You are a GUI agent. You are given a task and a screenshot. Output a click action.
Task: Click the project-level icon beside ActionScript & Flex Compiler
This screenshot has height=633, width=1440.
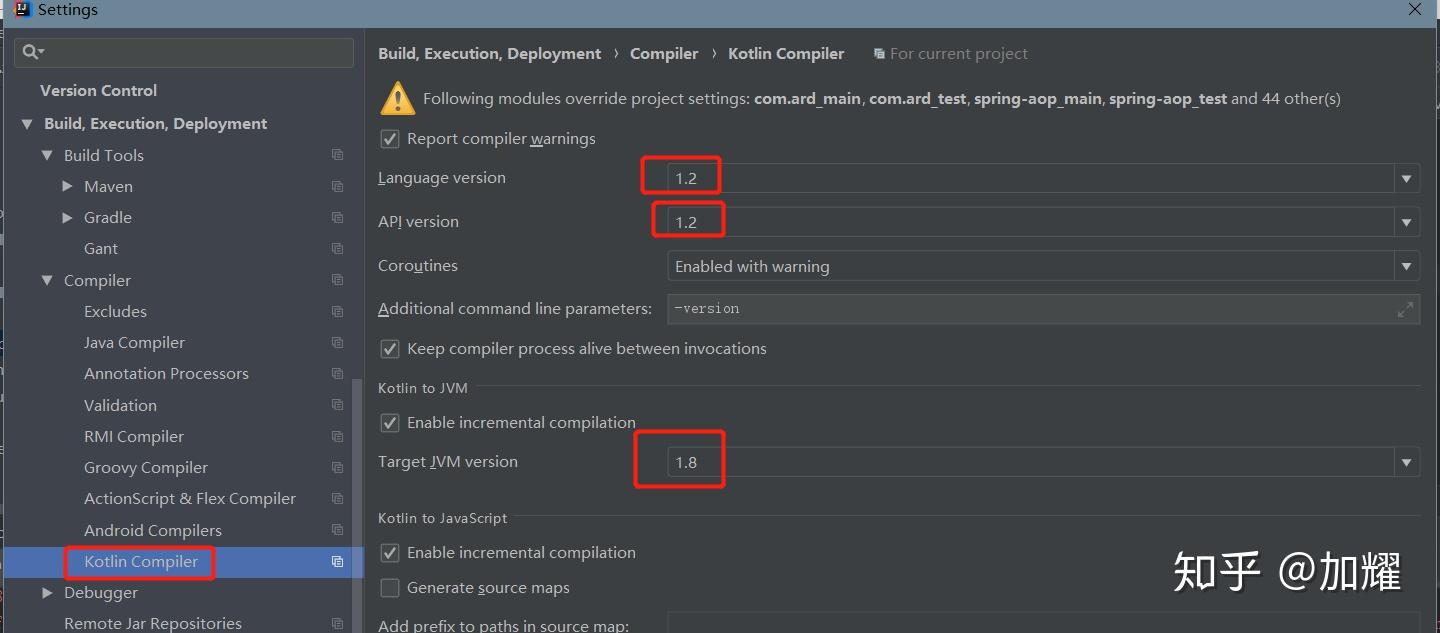pyautogui.click(x=337, y=498)
